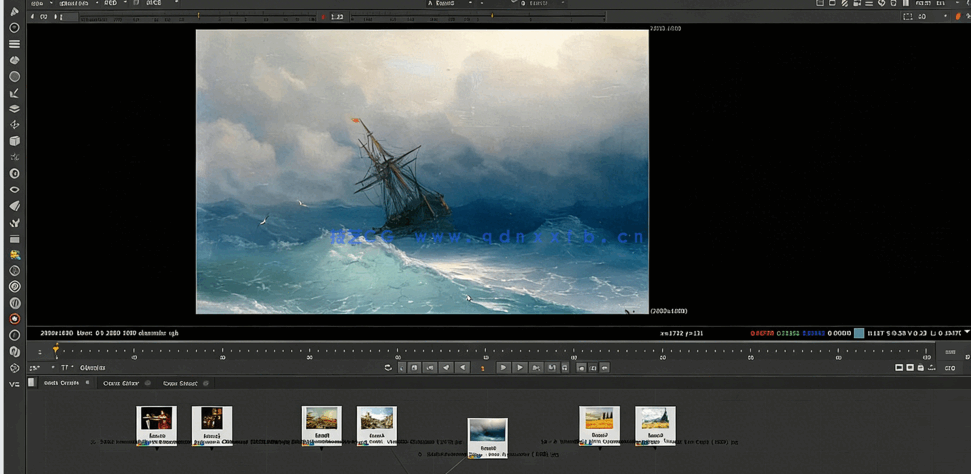971x474 pixels.
Task: Open the stacked-layers icon in left toolbar
Action: [x=15, y=108]
